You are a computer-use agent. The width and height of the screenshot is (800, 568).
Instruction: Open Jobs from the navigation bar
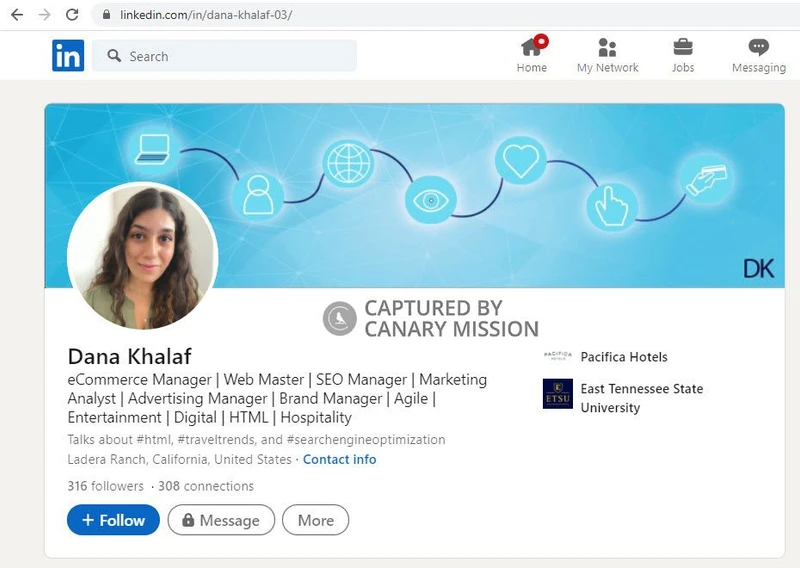coord(683,55)
